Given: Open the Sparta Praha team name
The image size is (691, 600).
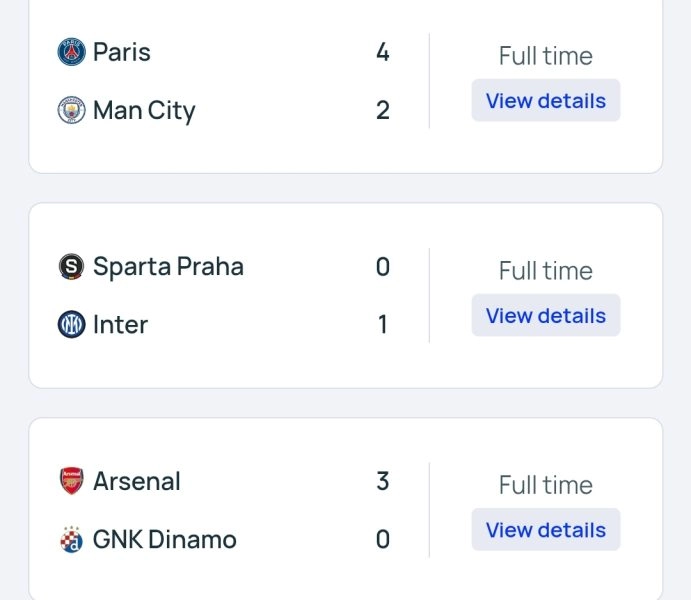Looking at the screenshot, I should tap(168, 267).
